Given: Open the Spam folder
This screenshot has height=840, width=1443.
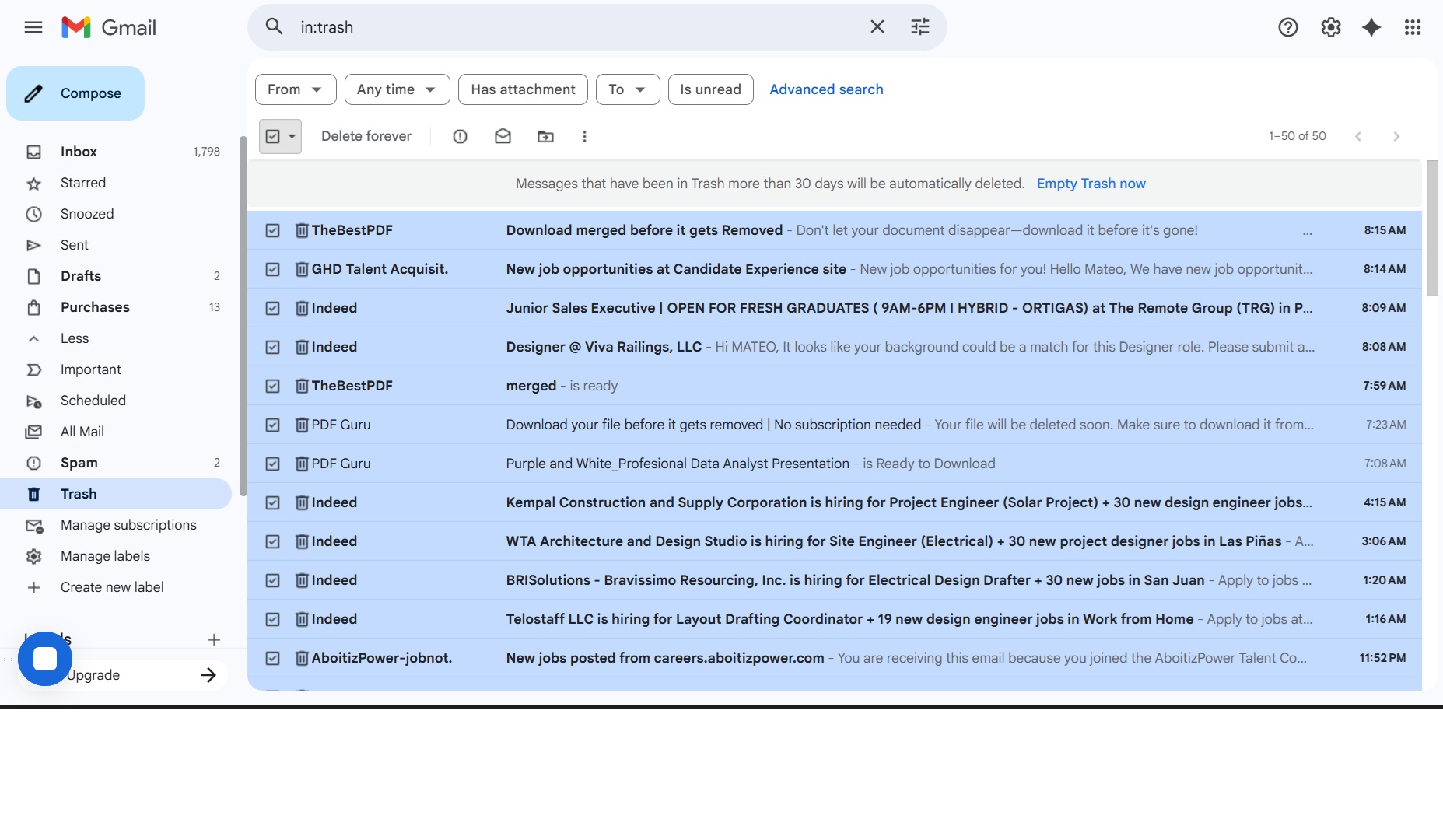Looking at the screenshot, I should pyautogui.click(x=117, y=463).
